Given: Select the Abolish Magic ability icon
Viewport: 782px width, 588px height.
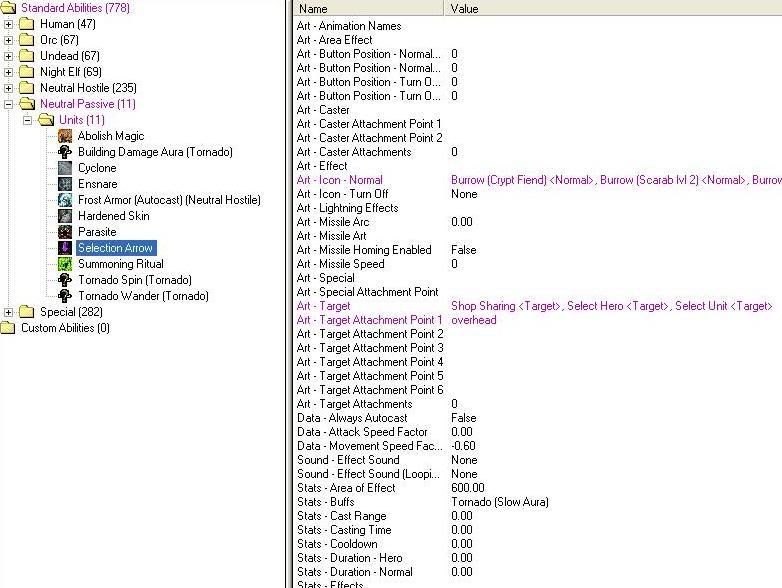Looking at the screenshot, I should [65, 136].
